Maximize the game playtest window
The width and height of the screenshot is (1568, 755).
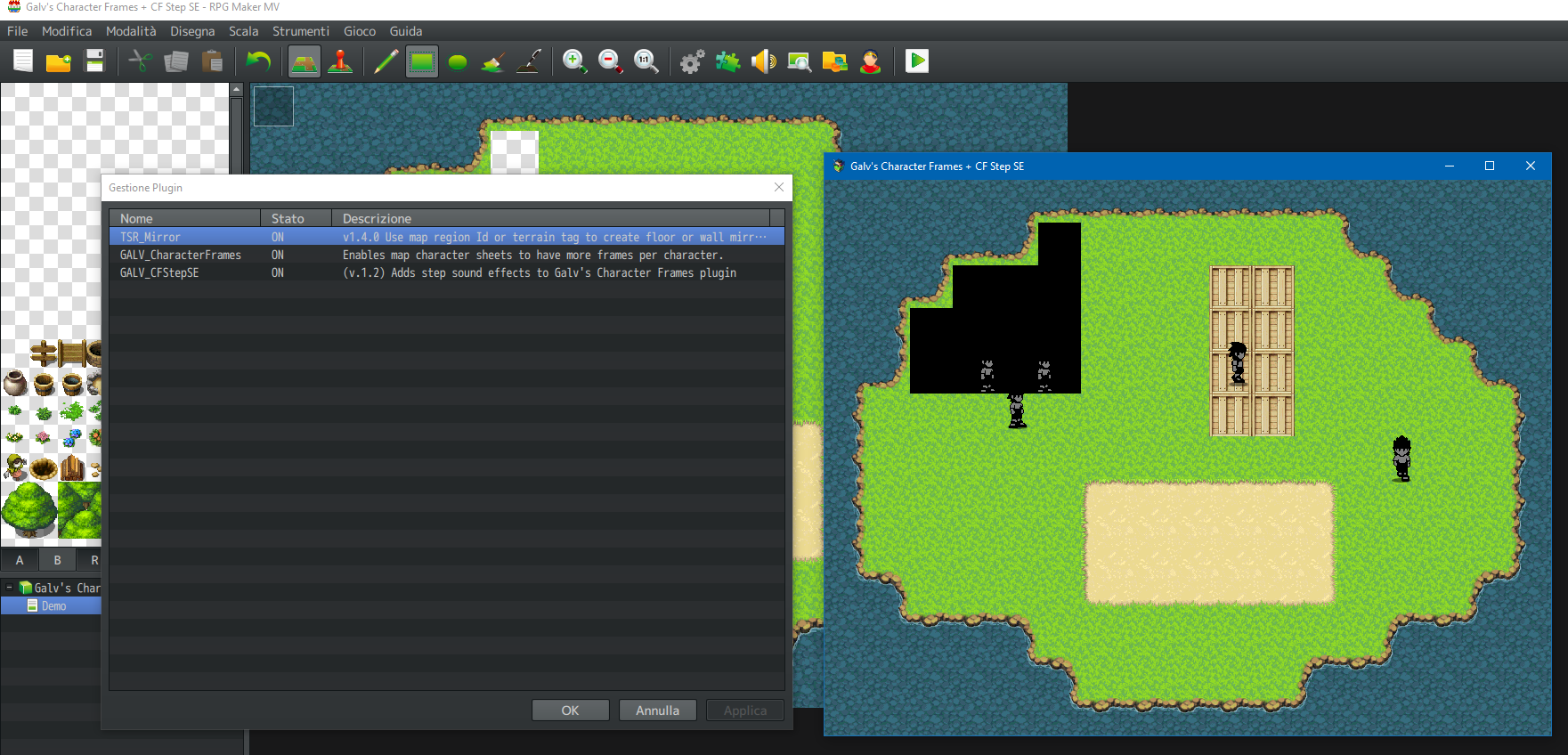click(x=1490, y=166)
